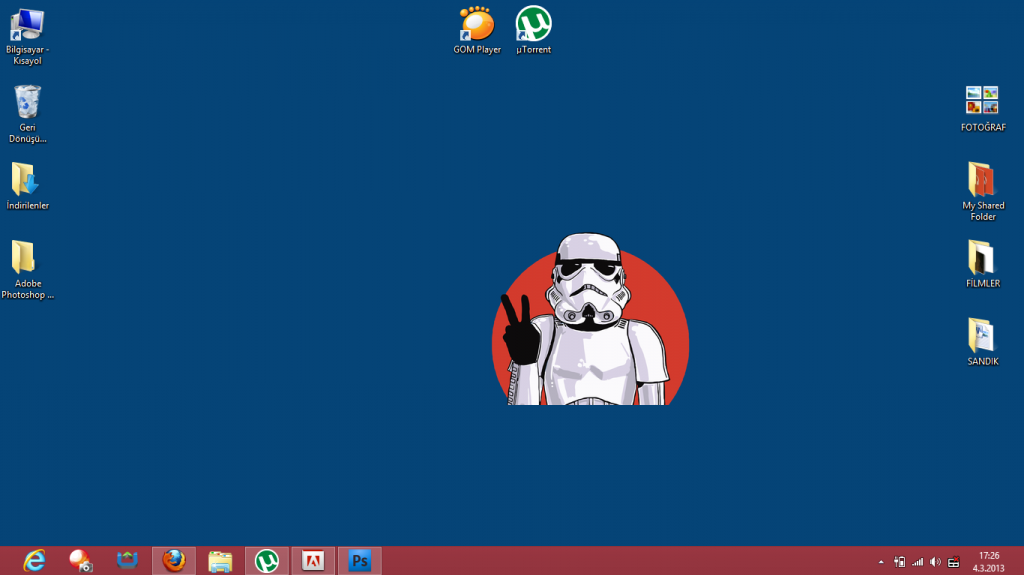Switch to Photoshop in the taskbar
The height and width of the screenshot is (575, 1024).
(x=360, y=561)
